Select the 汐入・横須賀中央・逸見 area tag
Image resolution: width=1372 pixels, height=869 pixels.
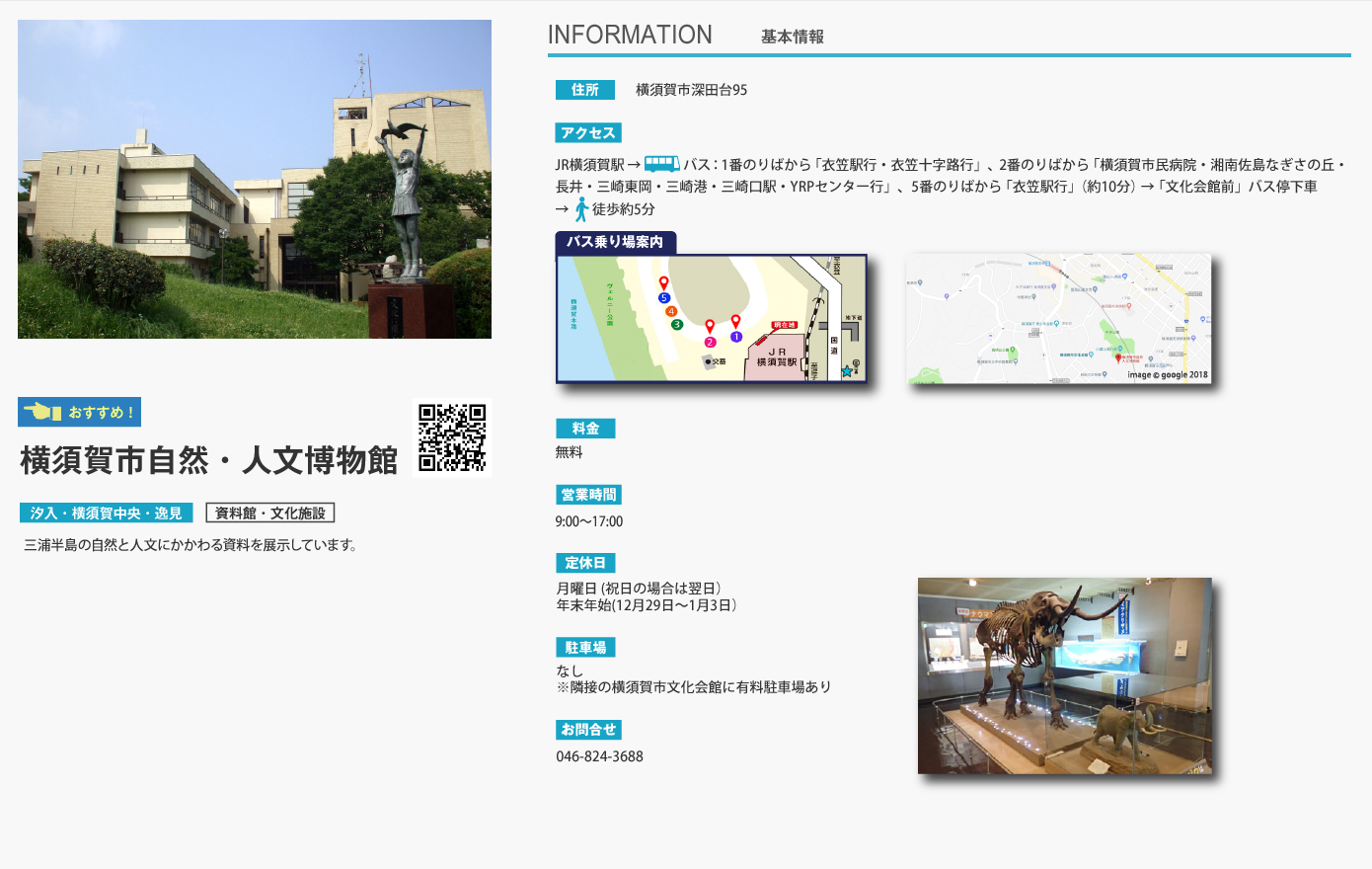click(x=106, y=513)
